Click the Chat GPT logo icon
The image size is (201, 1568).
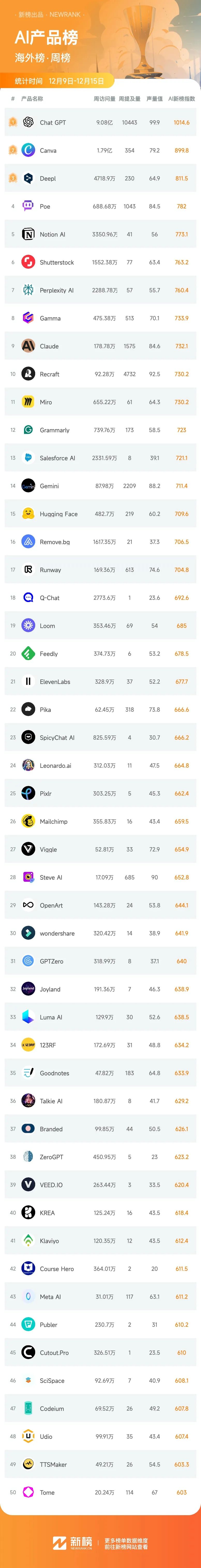pyautogui.click(x=28, y=122)
